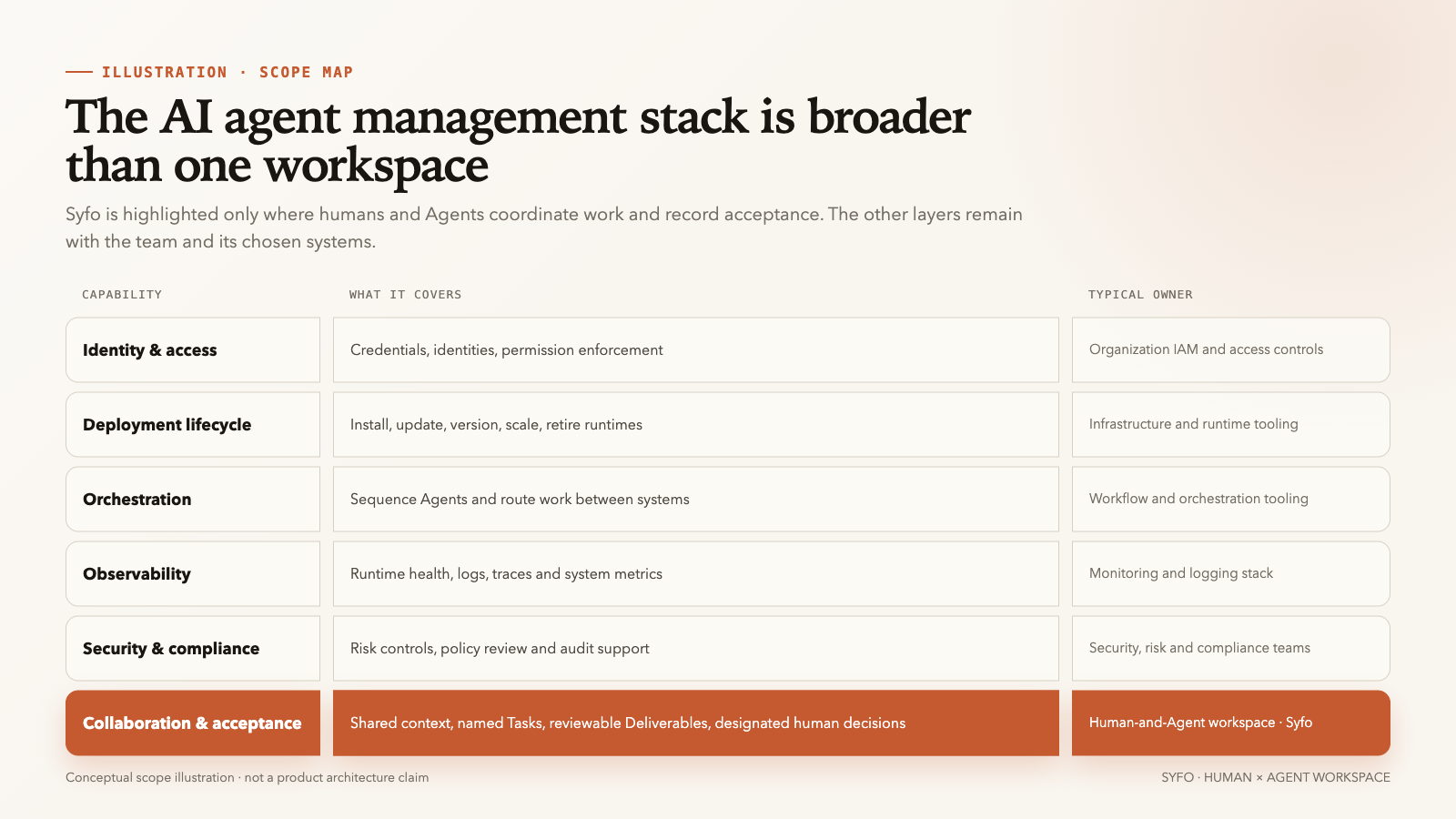Select 'Monitoring and logging stack' owner cell

point(1231,573)
